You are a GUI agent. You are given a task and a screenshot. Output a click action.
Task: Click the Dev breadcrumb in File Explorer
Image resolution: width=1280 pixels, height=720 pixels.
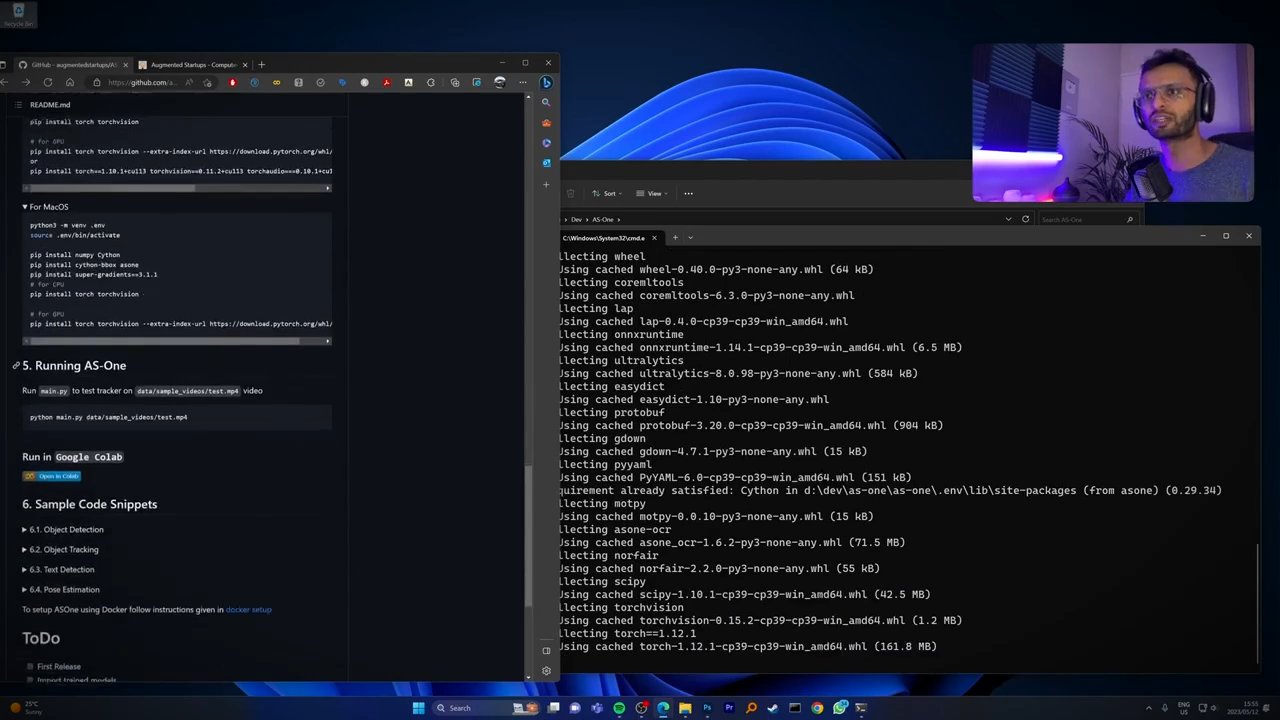576,219
